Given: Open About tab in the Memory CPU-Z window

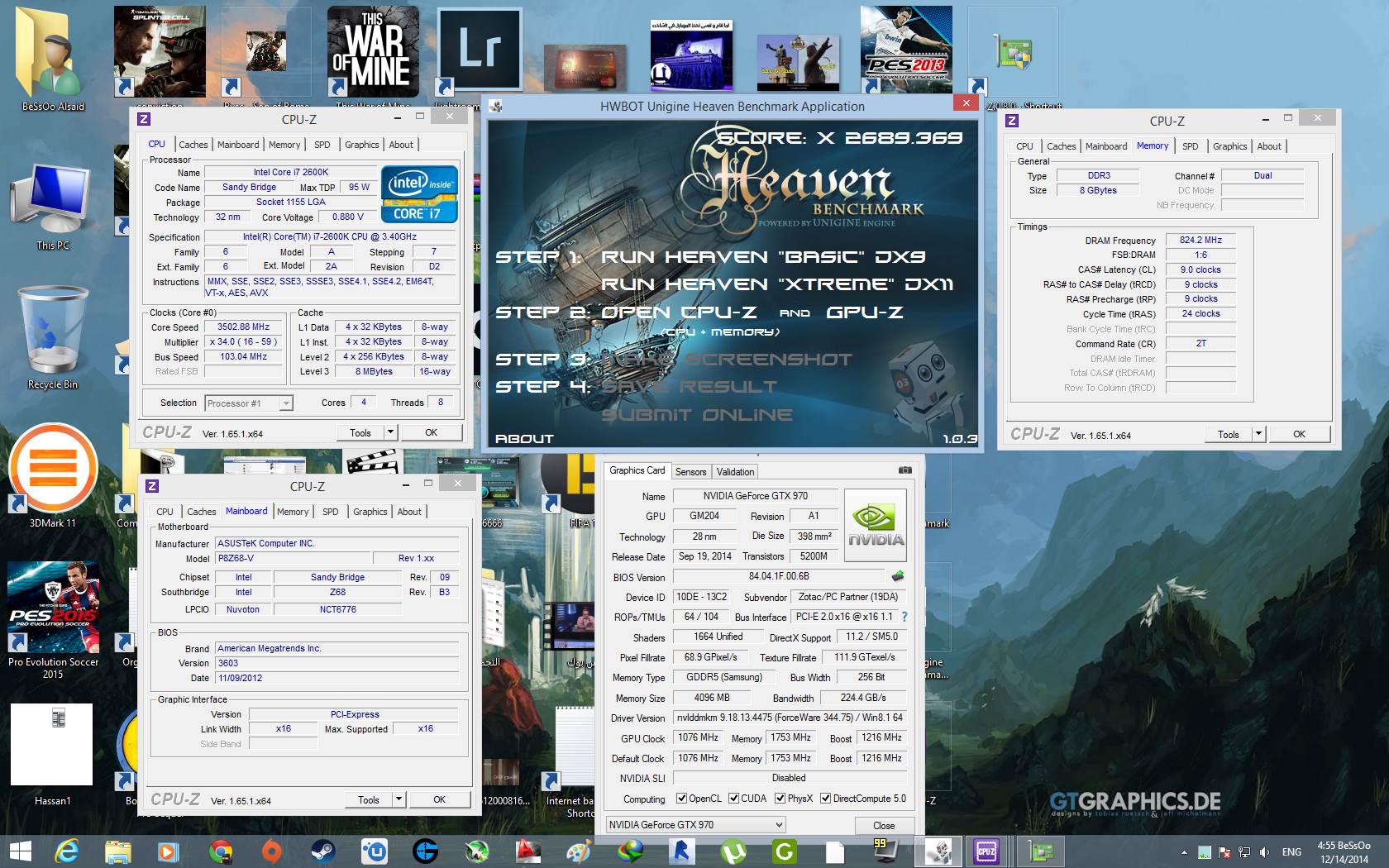Looking at the screenshot, I should 1269,146.
